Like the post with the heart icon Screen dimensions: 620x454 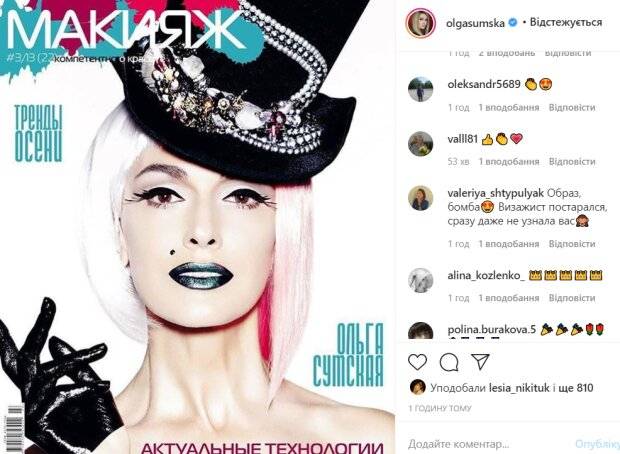click(x=418, y=362)
